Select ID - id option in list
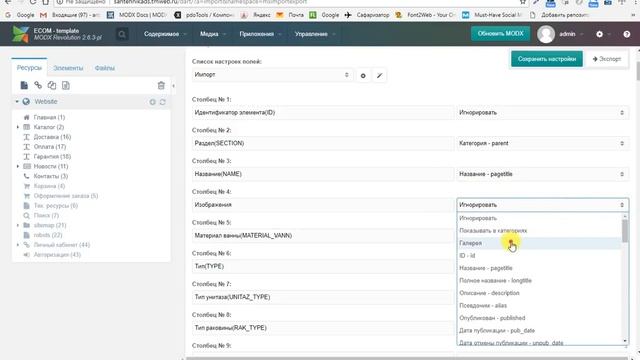640x360 pixels. [539, 256]
